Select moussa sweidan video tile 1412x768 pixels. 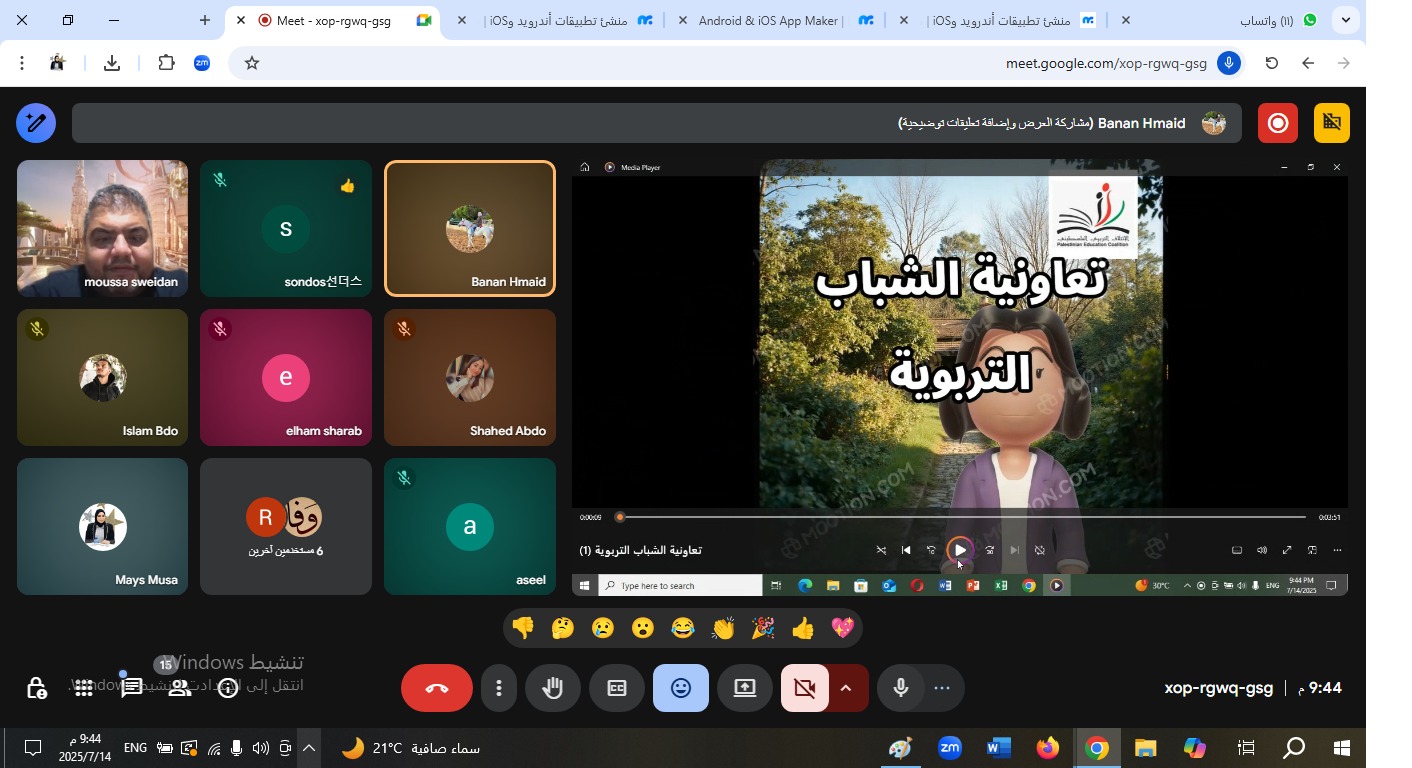pyautogui.click(x=102, y=229)
